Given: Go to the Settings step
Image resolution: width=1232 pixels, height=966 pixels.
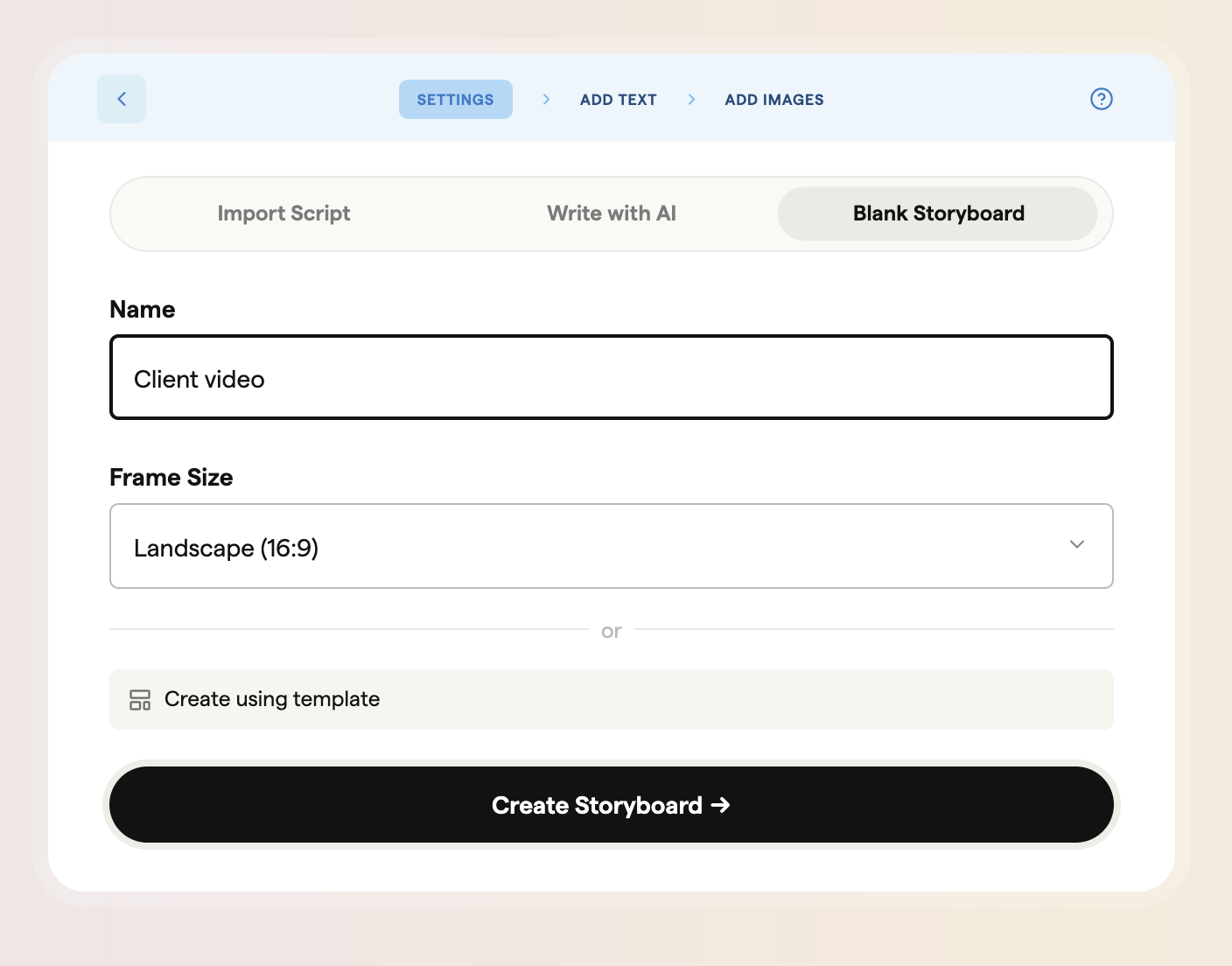Looking at the screenshot, I should tap(455, 100).
